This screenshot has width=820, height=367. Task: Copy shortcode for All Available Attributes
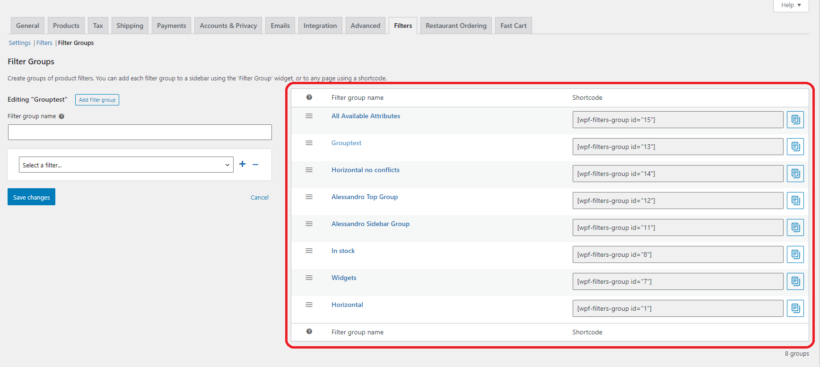click(x=795, y=120)
